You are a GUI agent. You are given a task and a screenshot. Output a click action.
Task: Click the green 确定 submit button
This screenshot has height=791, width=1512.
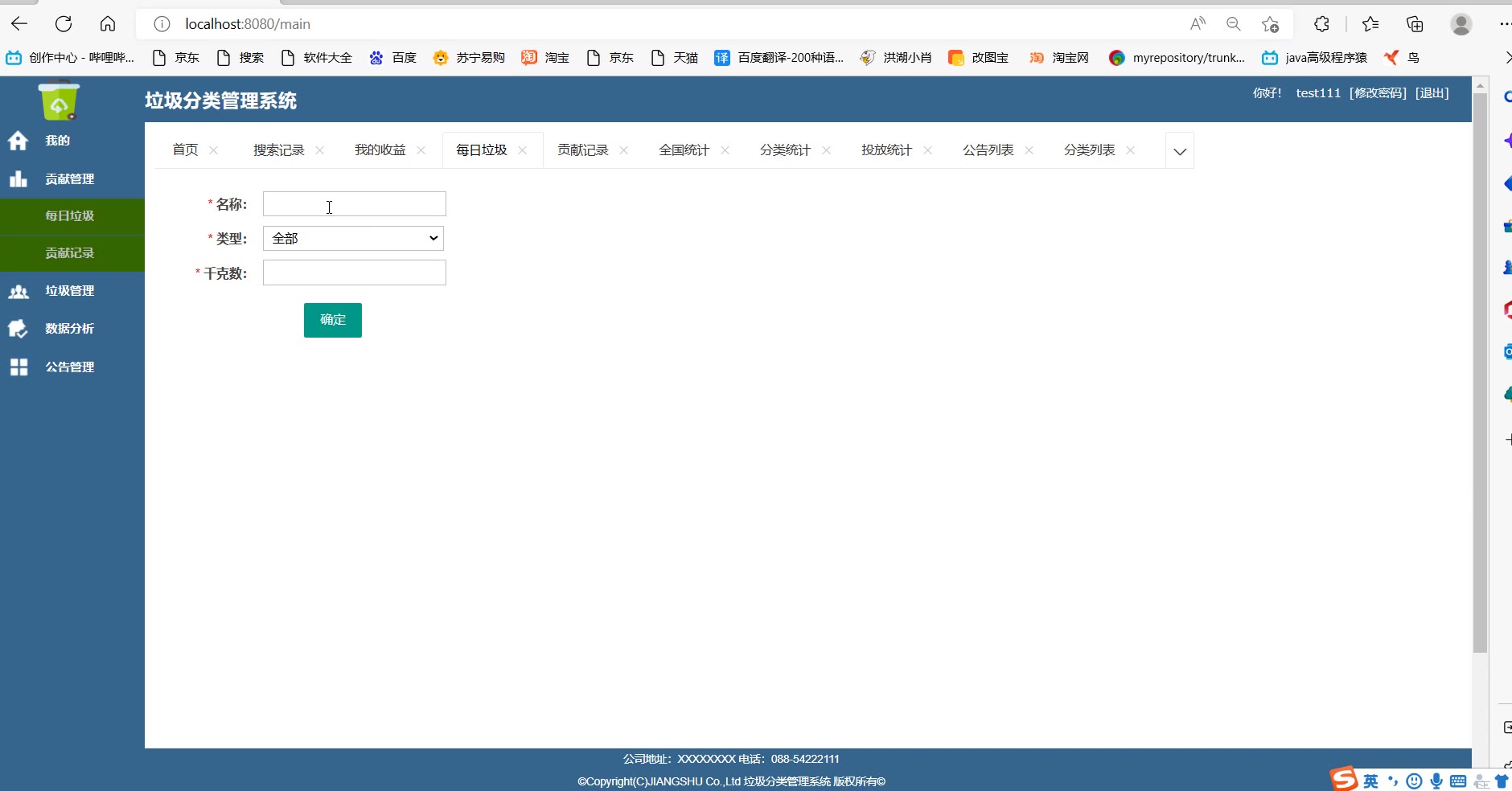point(333,320)
